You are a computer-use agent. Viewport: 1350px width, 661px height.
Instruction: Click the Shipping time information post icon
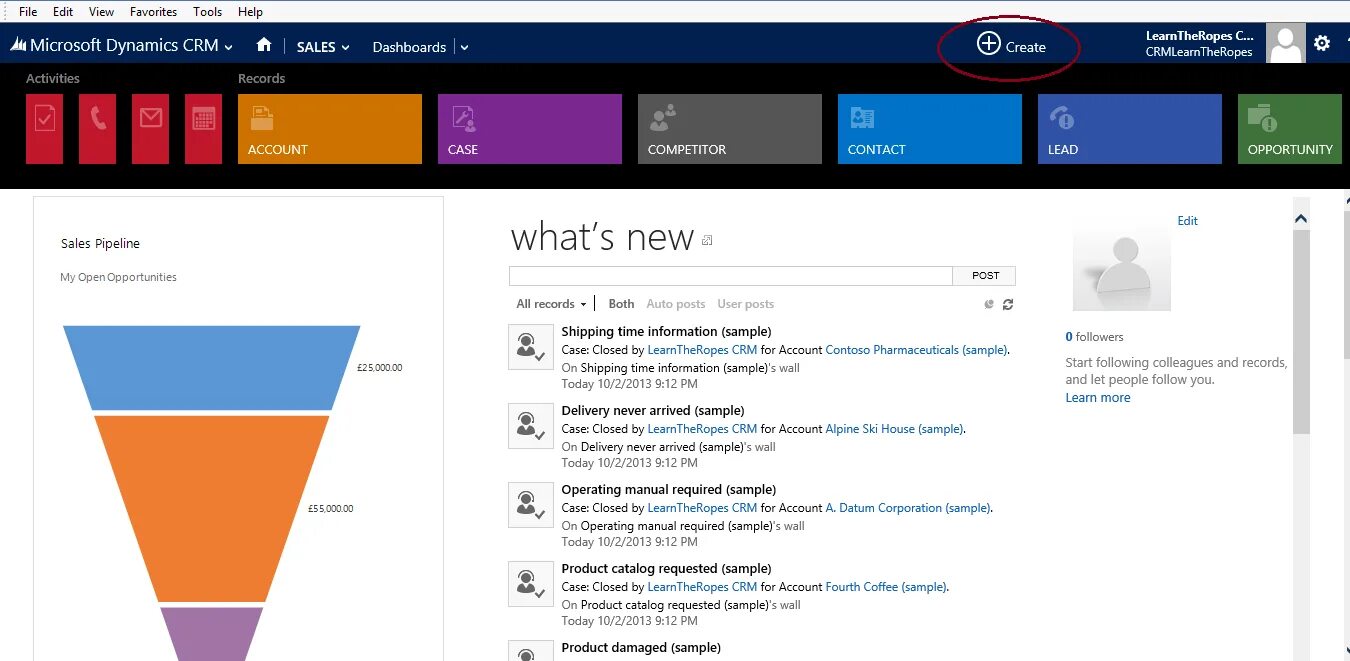tap(531, 347)
